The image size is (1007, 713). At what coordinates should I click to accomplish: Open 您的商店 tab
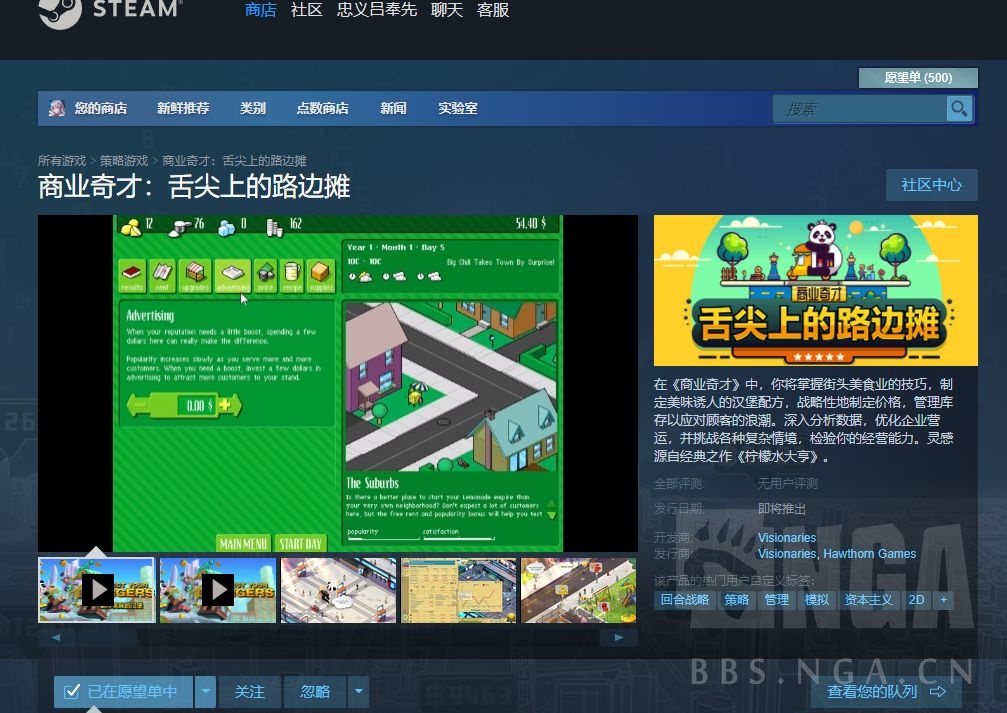tap(100, 108)
